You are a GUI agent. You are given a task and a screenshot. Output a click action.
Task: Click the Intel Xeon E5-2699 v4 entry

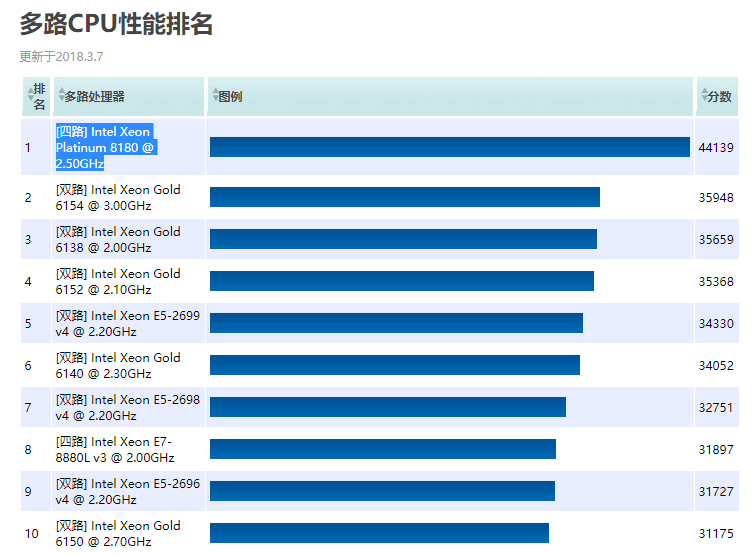[127, 323]
